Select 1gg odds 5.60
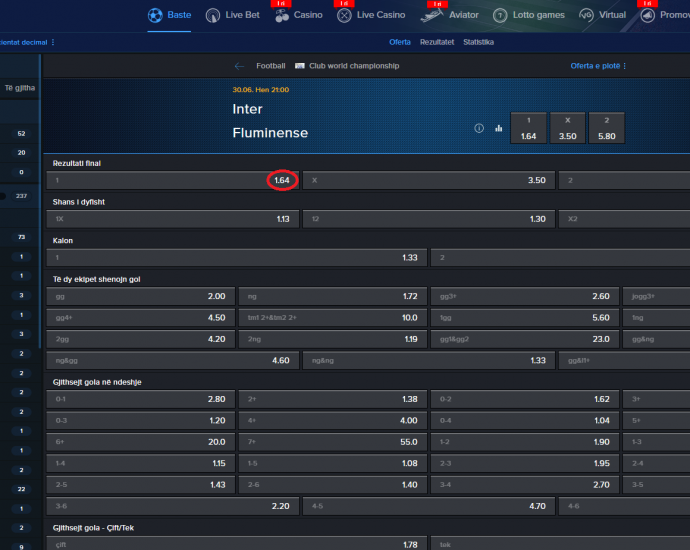 point(525,318)
